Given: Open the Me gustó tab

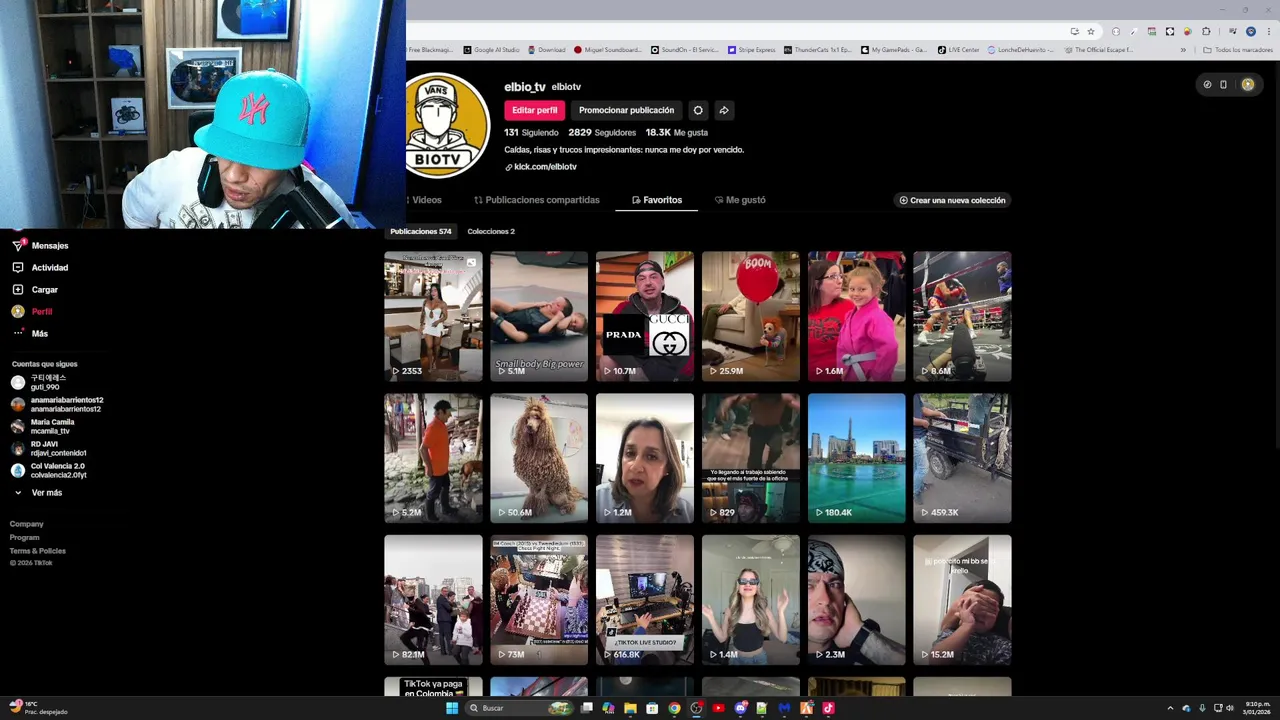Looking at the screenshot, I should (740, 200).
